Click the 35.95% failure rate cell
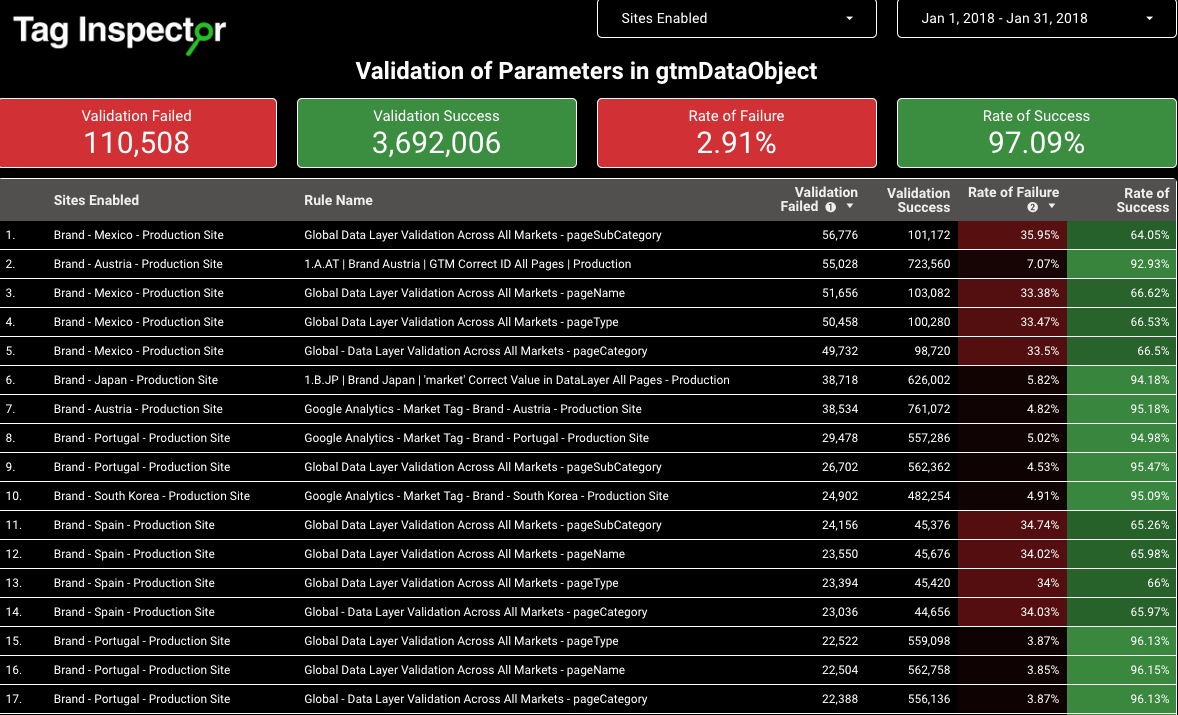 tap(1012, 235)
